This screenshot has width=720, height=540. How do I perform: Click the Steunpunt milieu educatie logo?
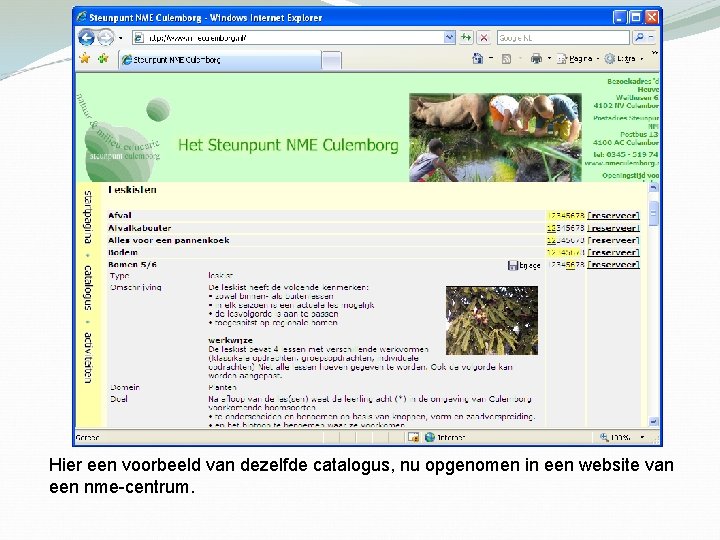(123, 139)
